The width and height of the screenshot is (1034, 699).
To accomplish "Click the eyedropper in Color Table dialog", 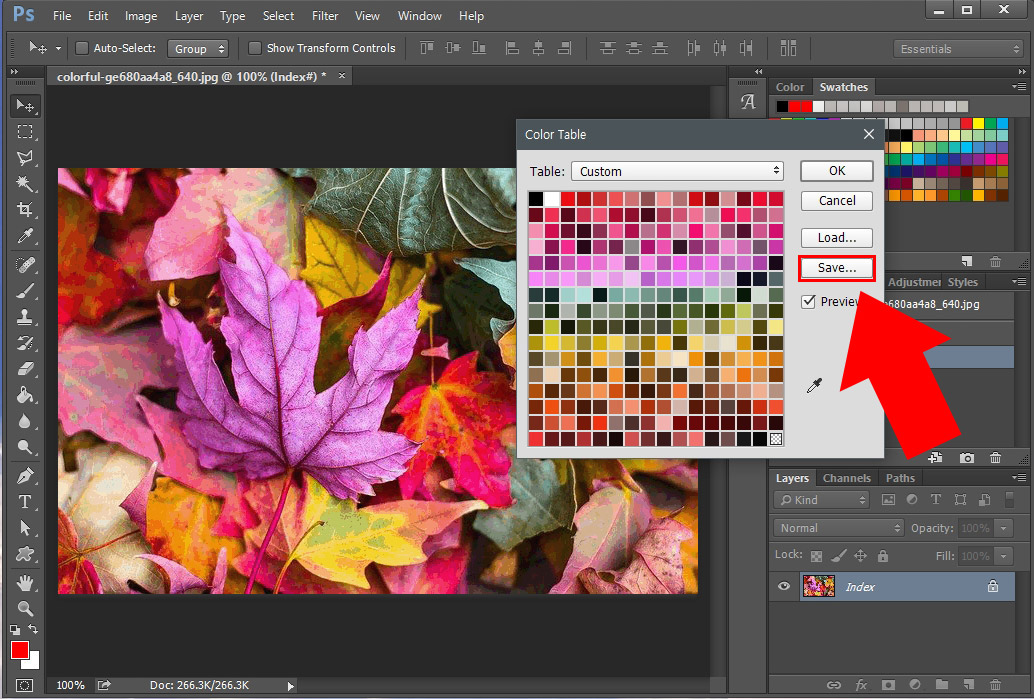I will (x=814, y=386).
